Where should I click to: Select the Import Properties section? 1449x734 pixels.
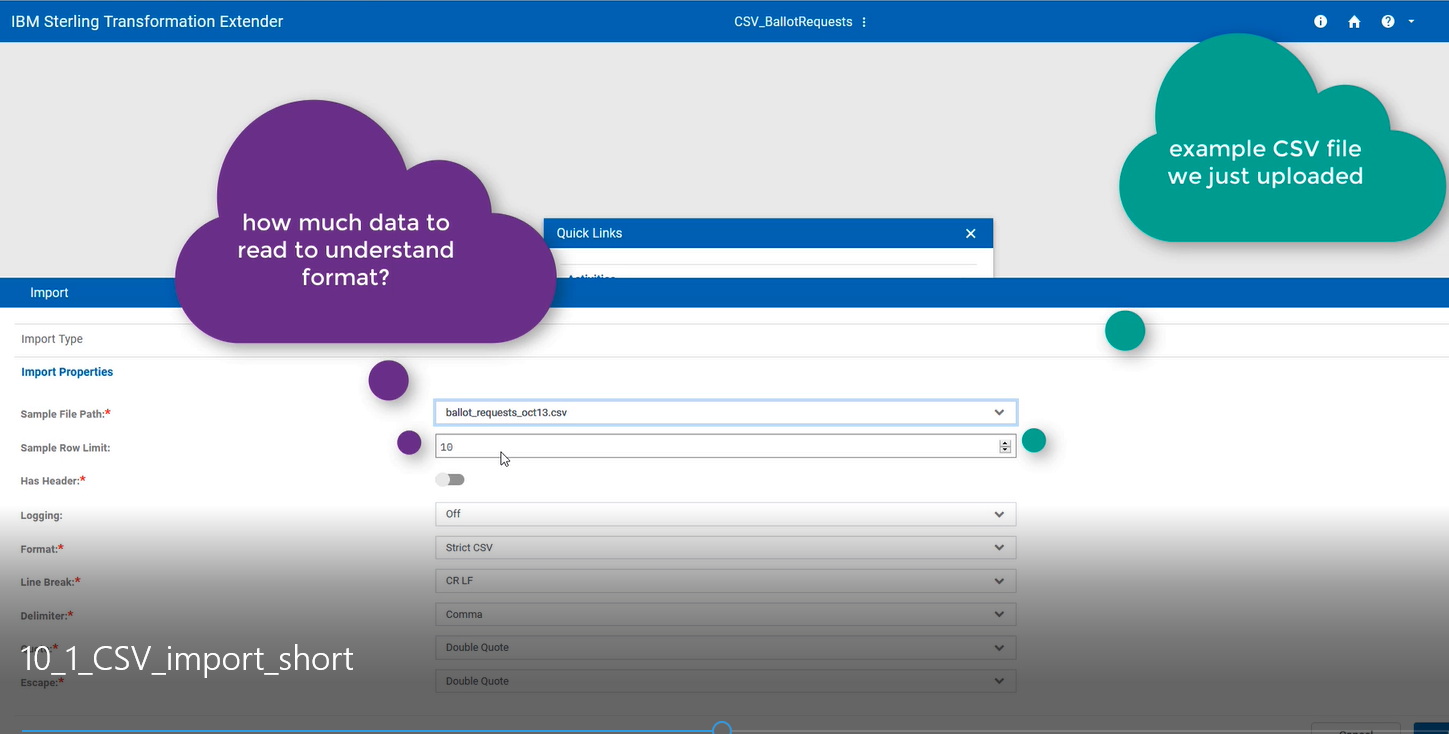coord(67,371)
